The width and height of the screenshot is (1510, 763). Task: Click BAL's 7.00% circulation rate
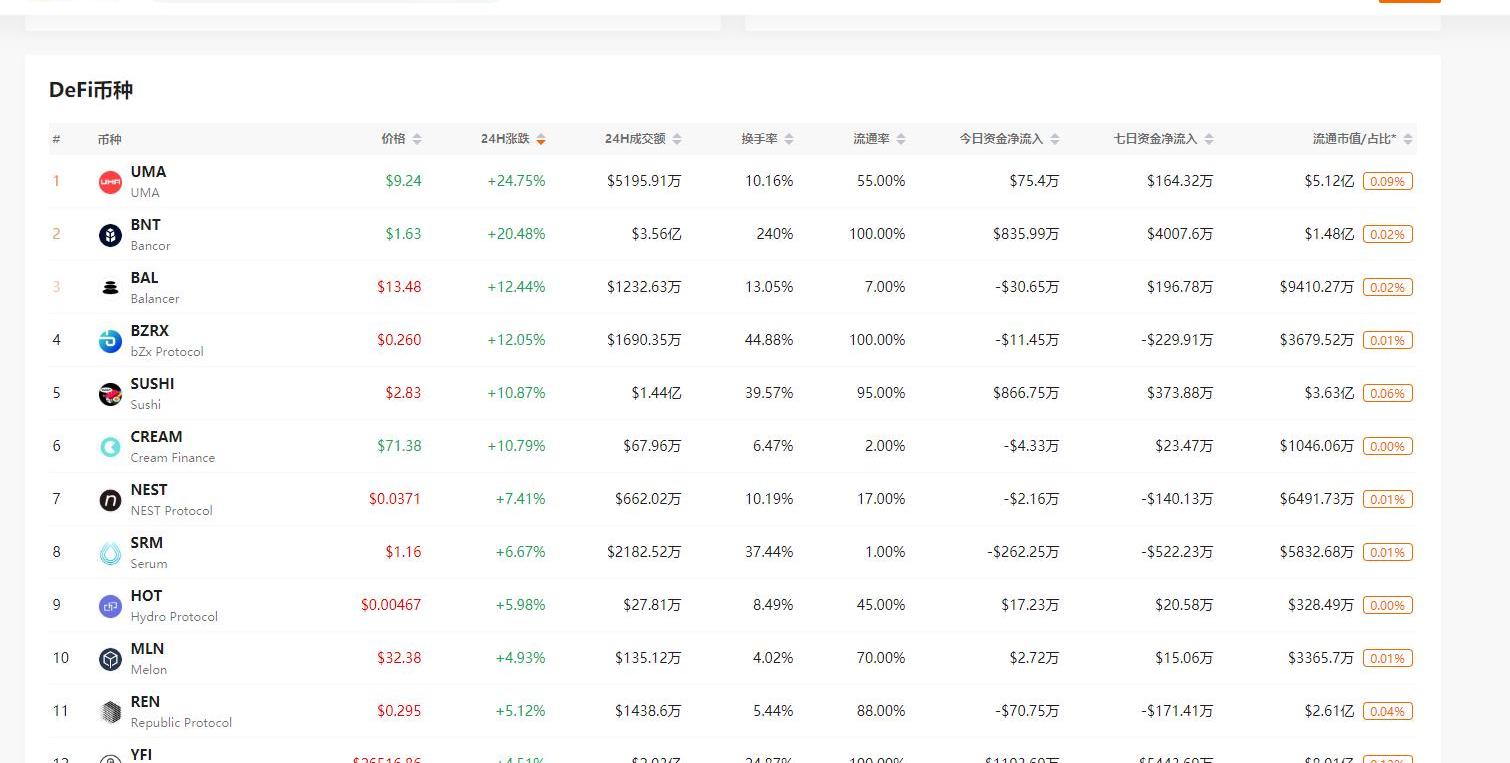[885, 287]
